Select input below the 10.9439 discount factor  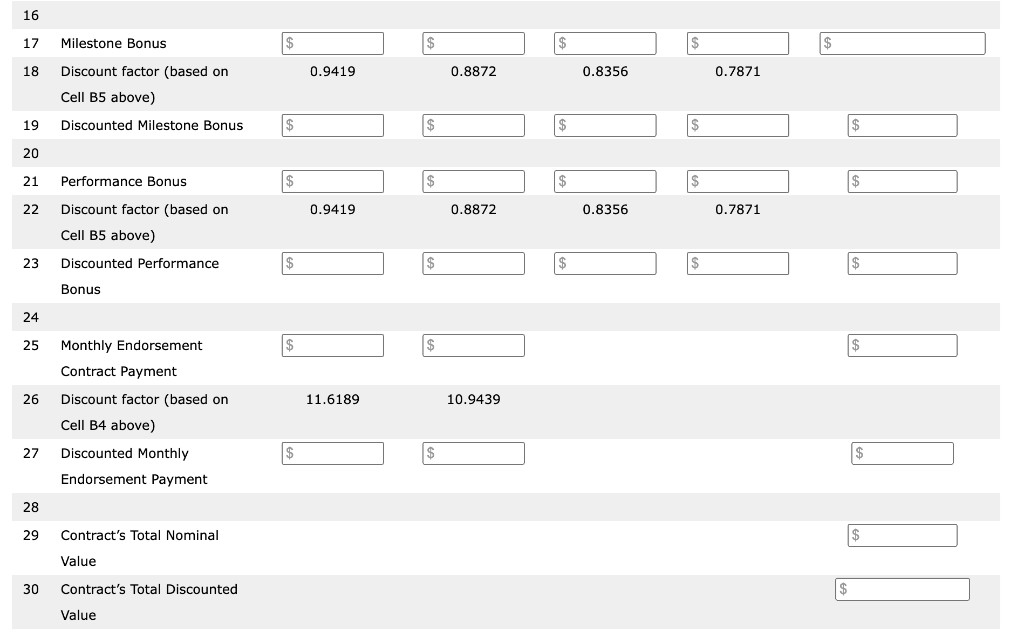[473, 454]
